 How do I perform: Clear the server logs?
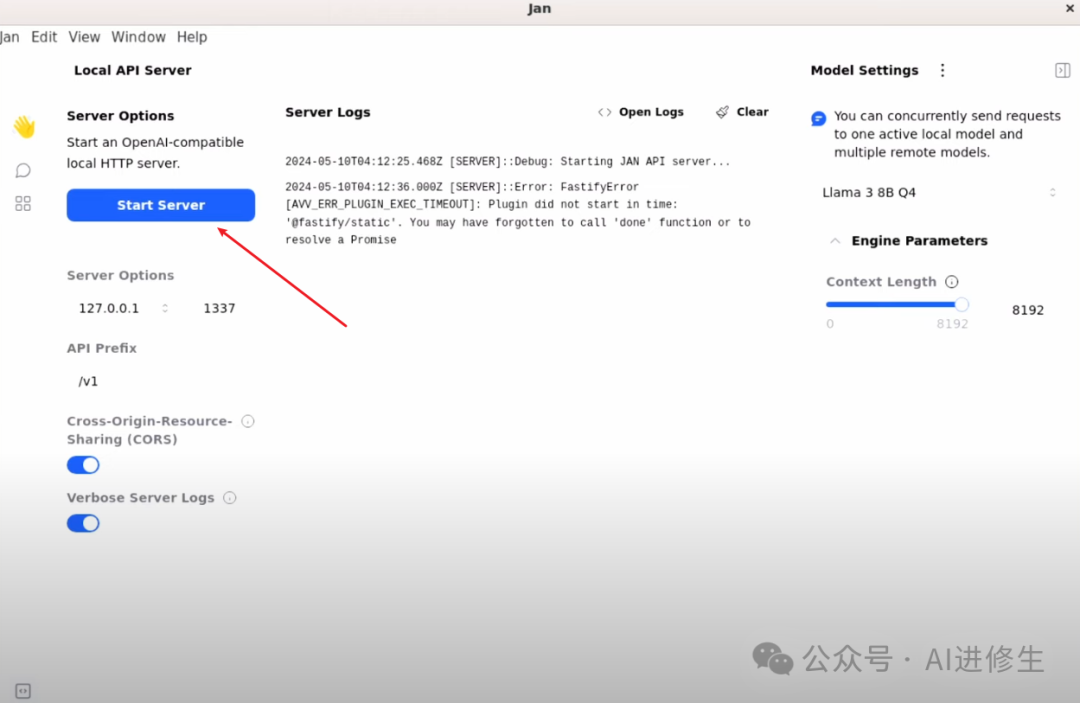point(742,112)
